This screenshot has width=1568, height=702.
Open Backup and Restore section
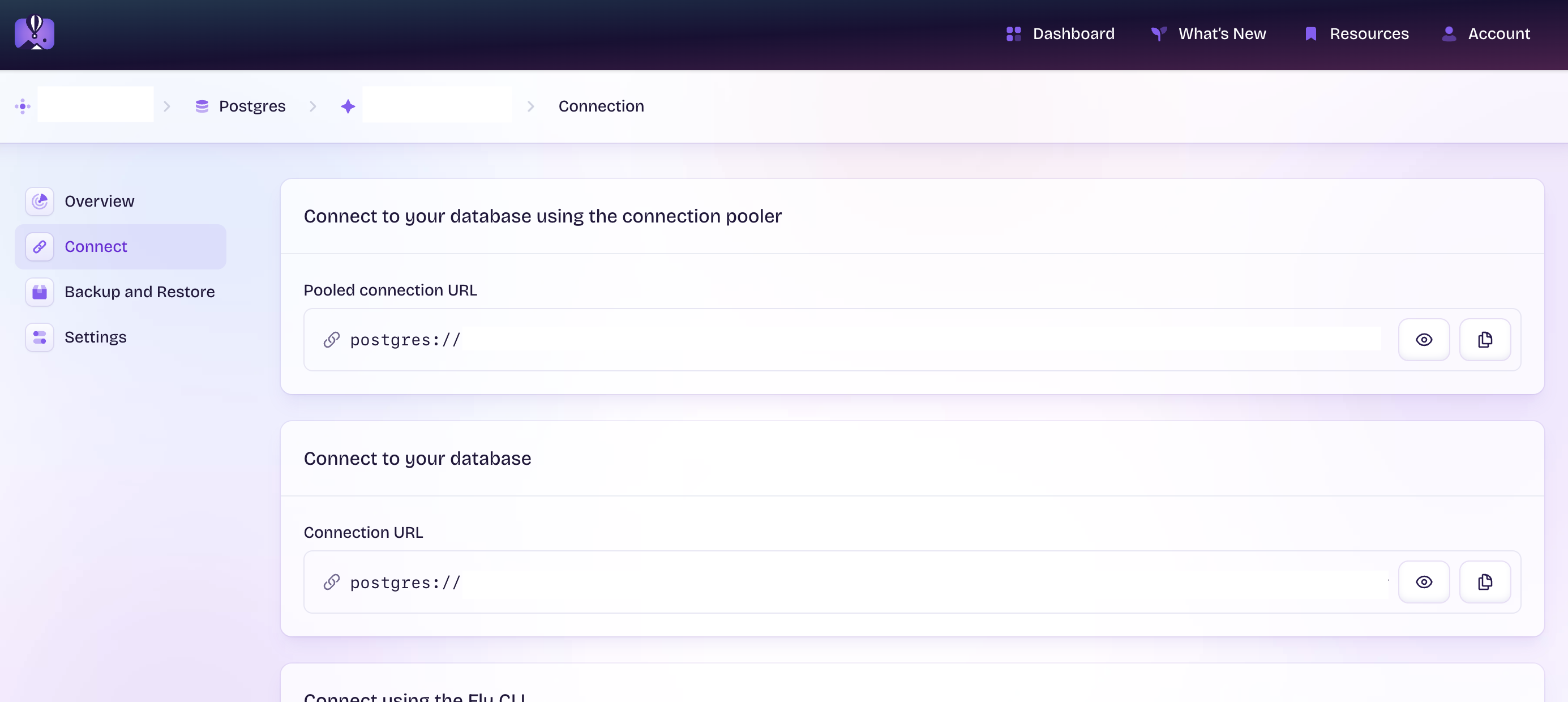[121, 292]
